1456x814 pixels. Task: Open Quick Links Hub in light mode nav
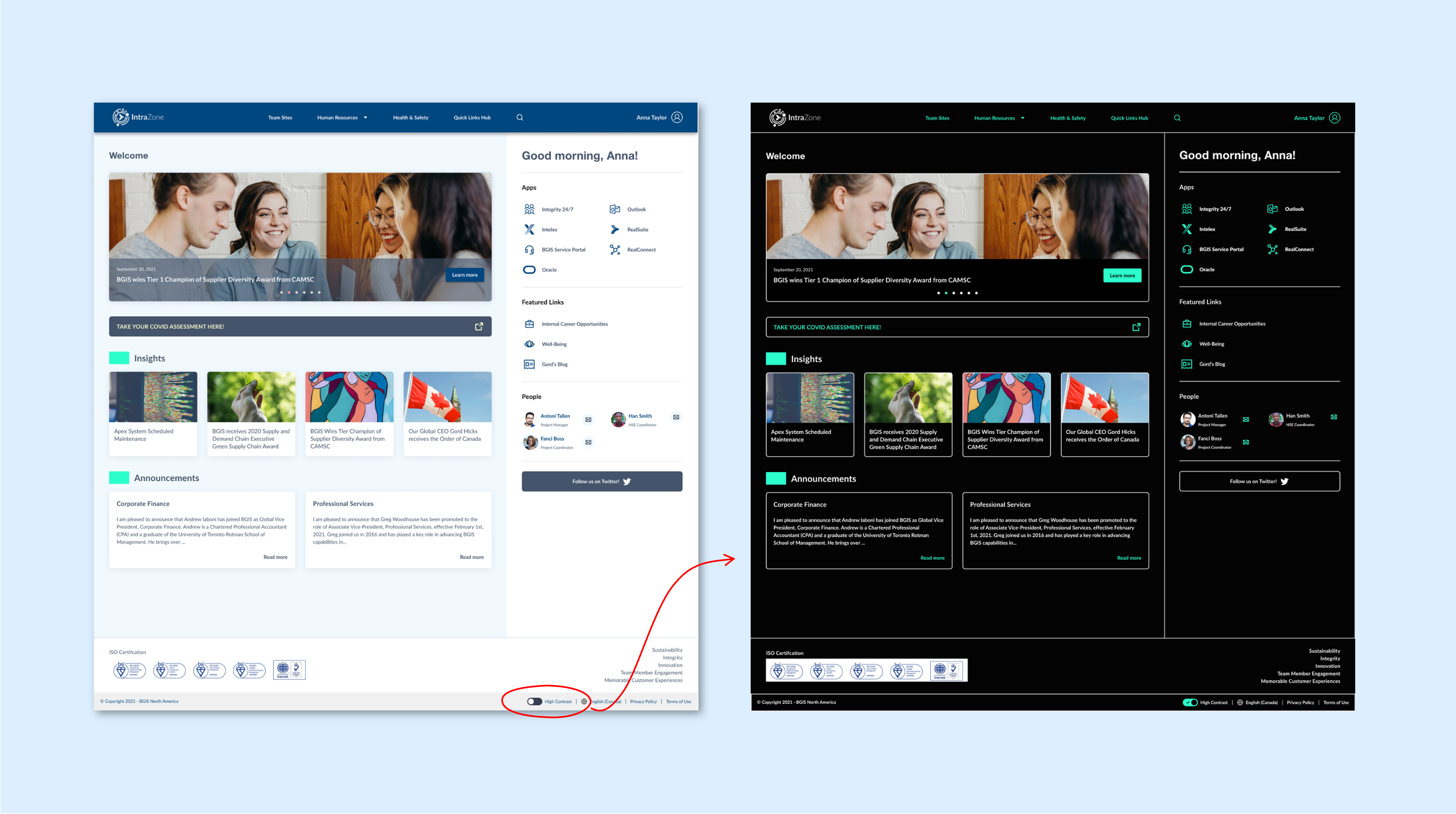471,118
